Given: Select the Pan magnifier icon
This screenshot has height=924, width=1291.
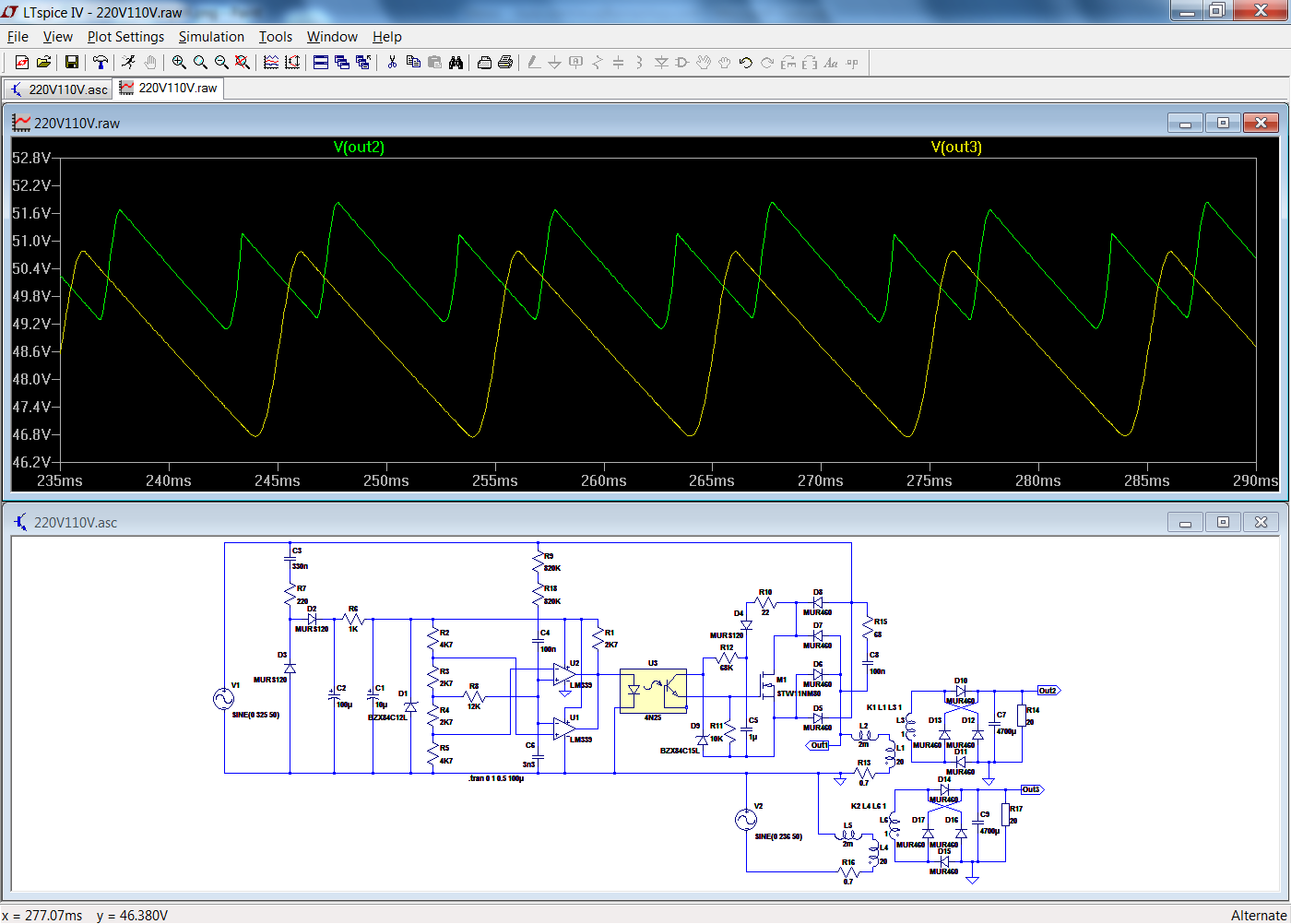Looking at the screenshot, I should [200, 63].
